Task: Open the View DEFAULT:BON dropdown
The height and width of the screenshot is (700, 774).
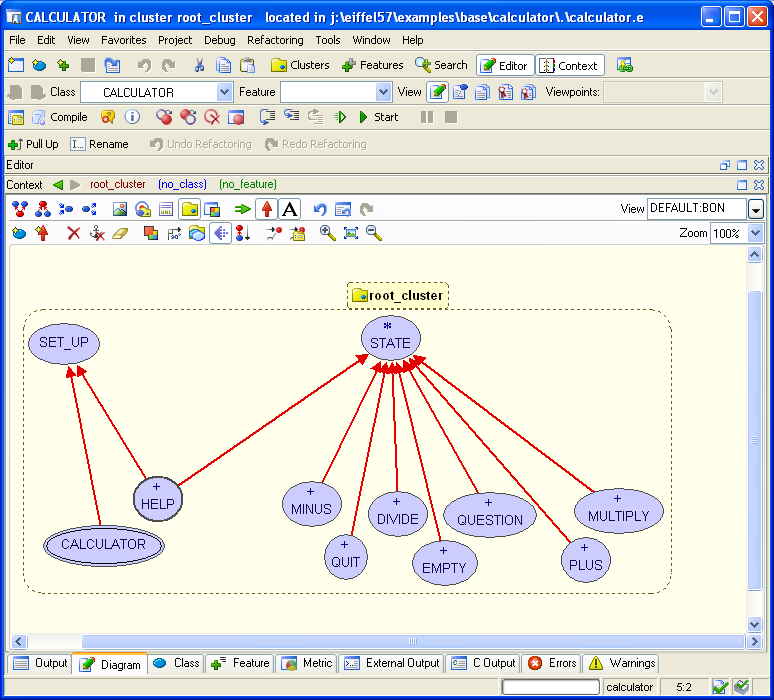Action: [756, 209]
